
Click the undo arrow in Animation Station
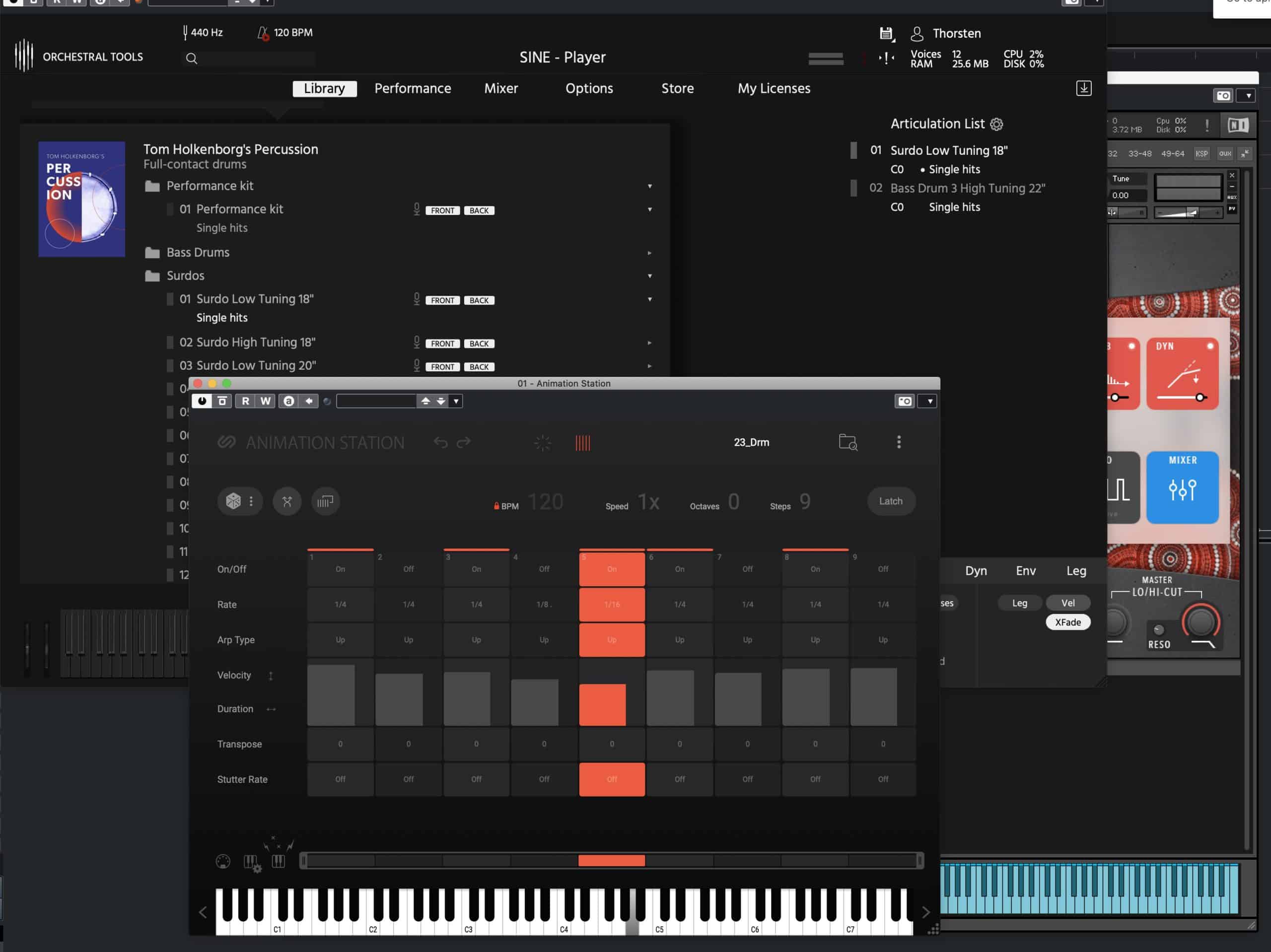440,442
